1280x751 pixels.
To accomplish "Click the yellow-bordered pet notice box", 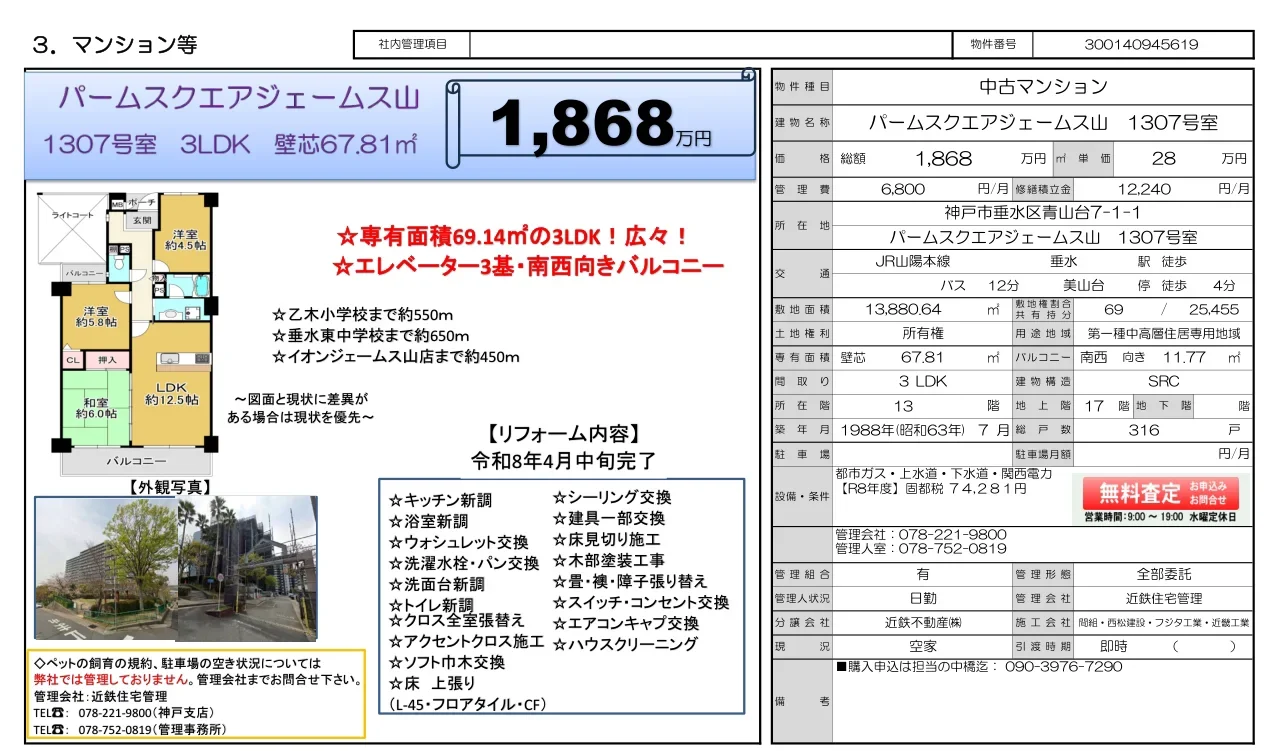I will pyautogui.click(x=197, y=695).
